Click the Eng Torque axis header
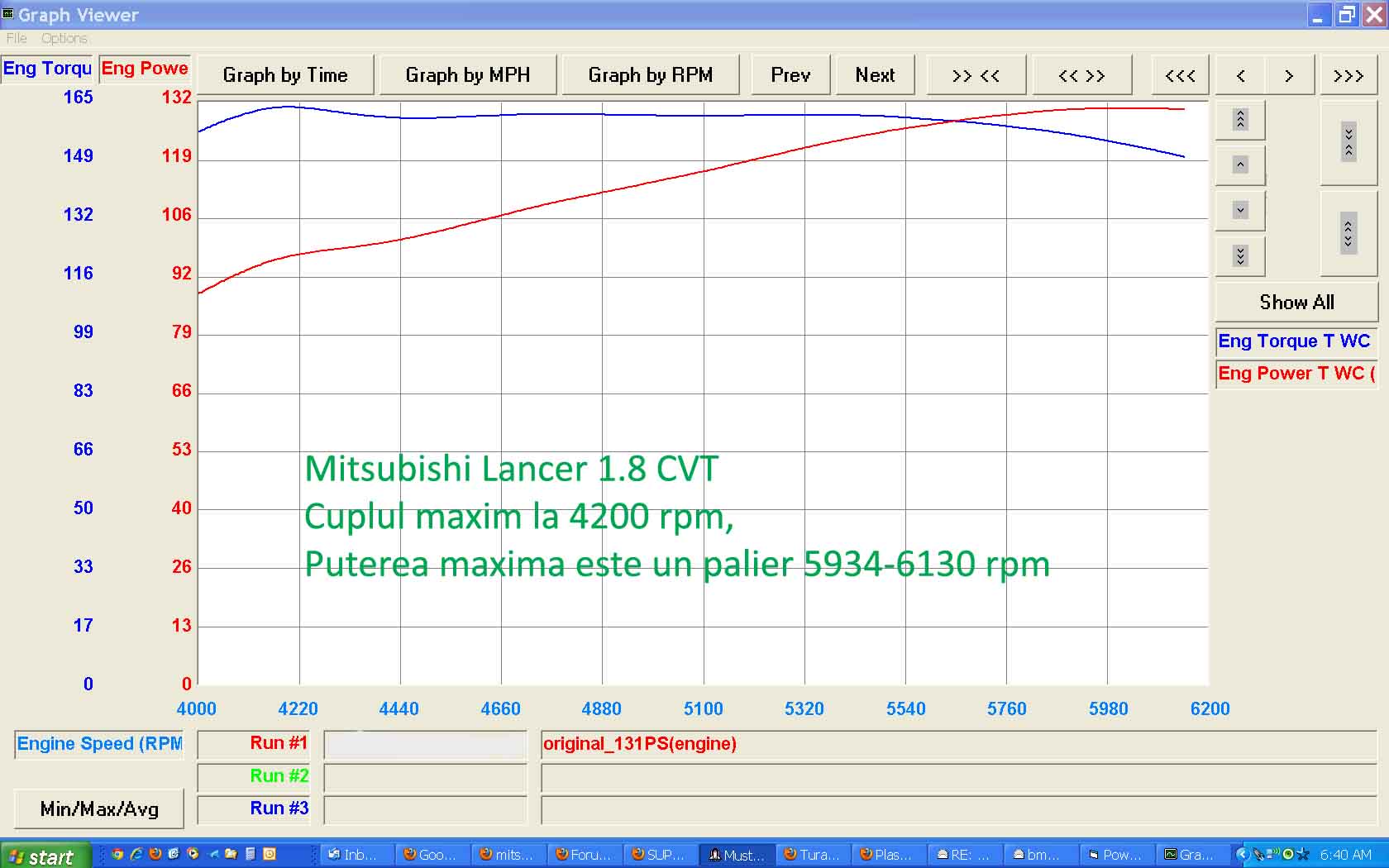Screen dimensions: 1389x868 pos(47,69)
